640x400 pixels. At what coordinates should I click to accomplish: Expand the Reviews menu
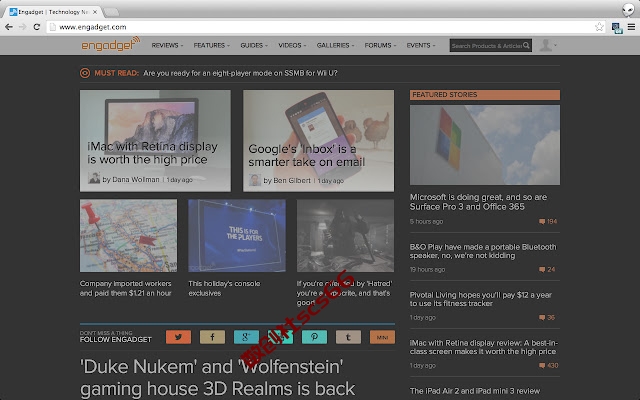click(167, 45)
